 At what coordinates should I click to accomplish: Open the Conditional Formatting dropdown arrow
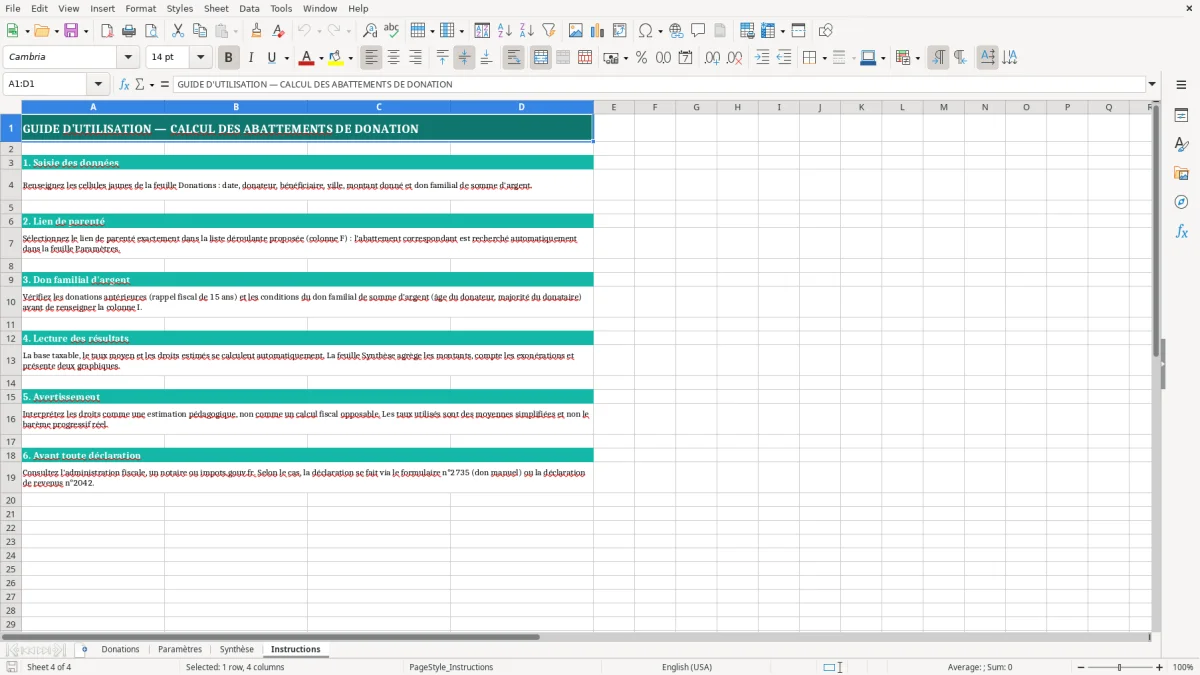tap(917, 58)
